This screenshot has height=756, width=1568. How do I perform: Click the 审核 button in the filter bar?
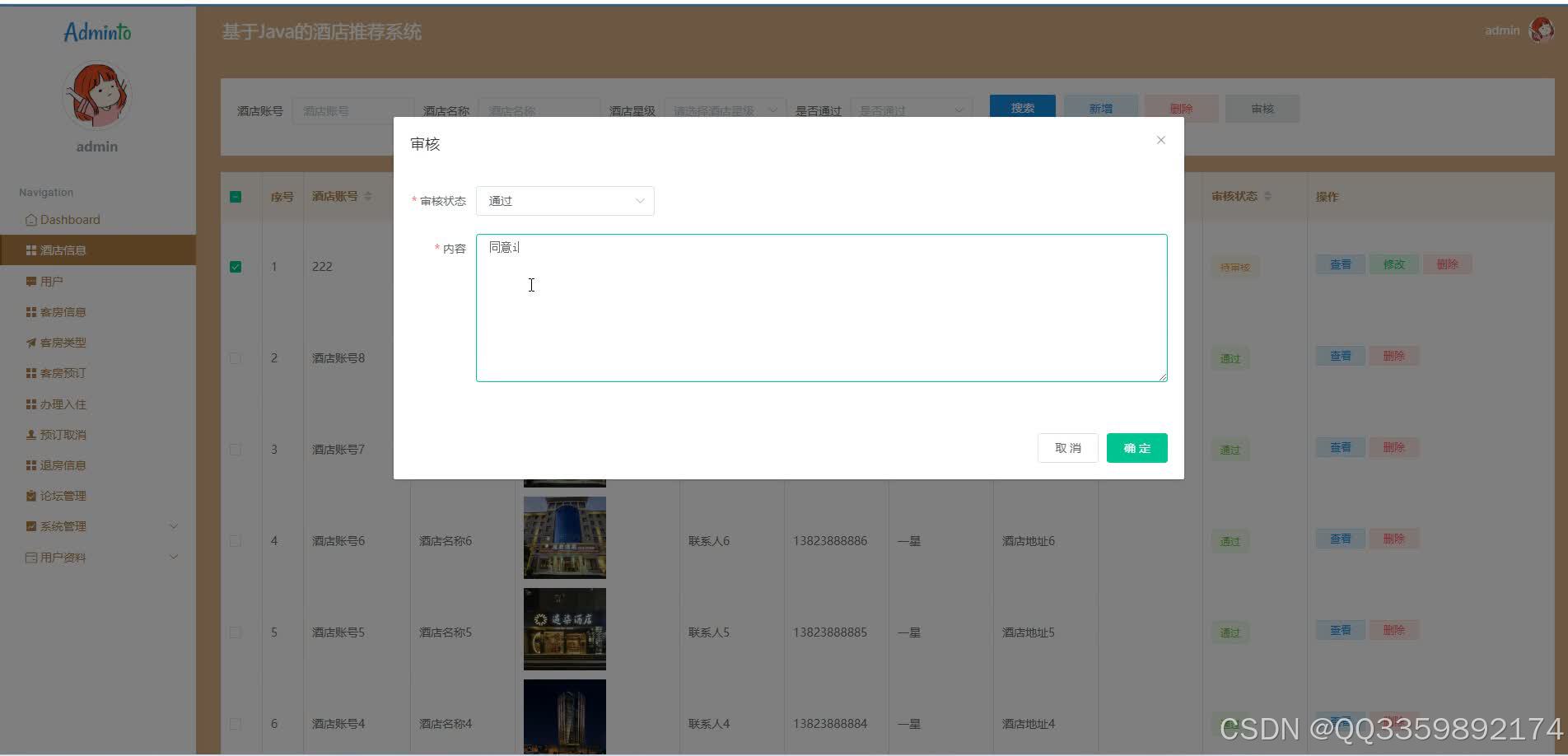point(1262,108)
